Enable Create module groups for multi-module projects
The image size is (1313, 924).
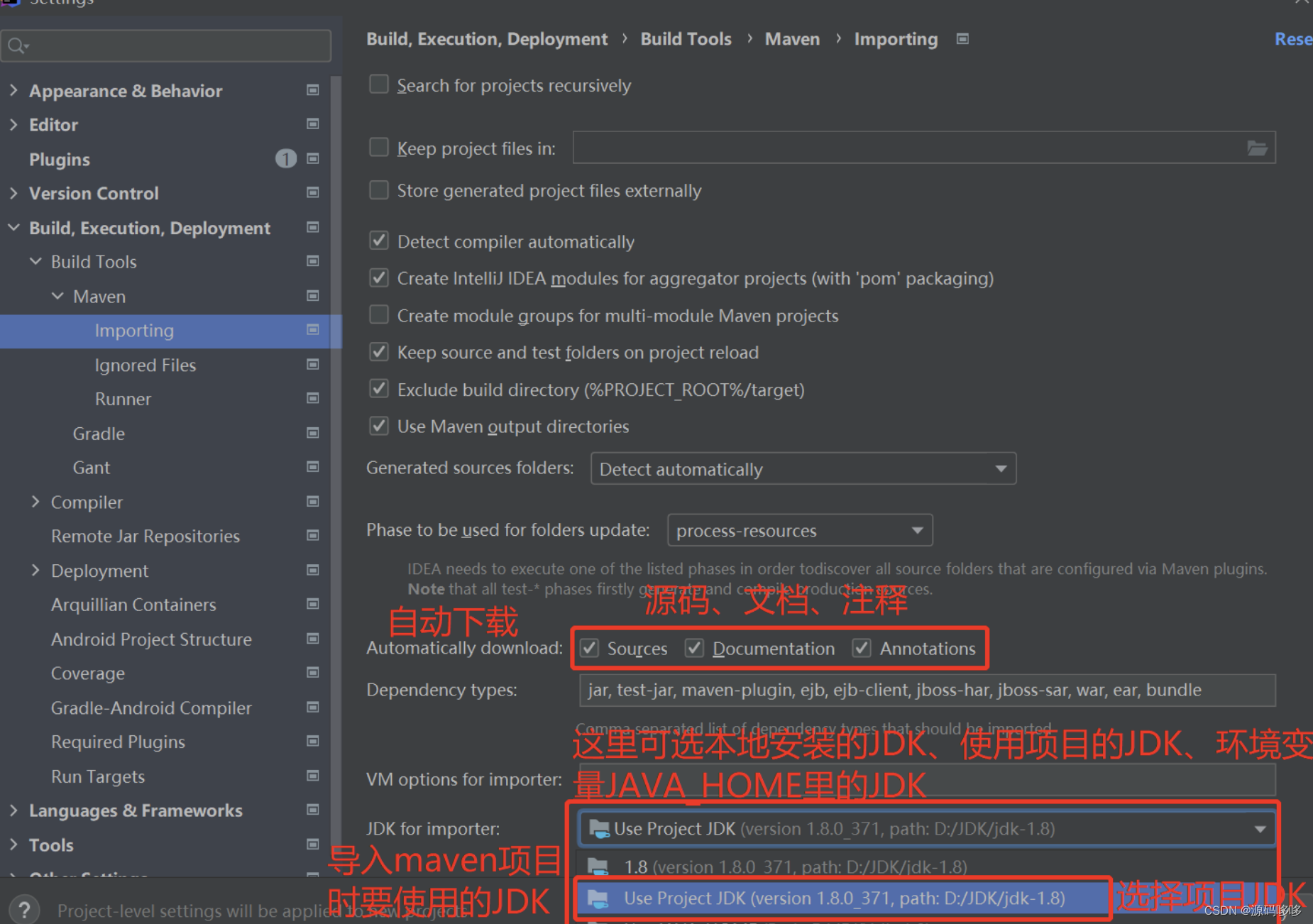point(379,314)
